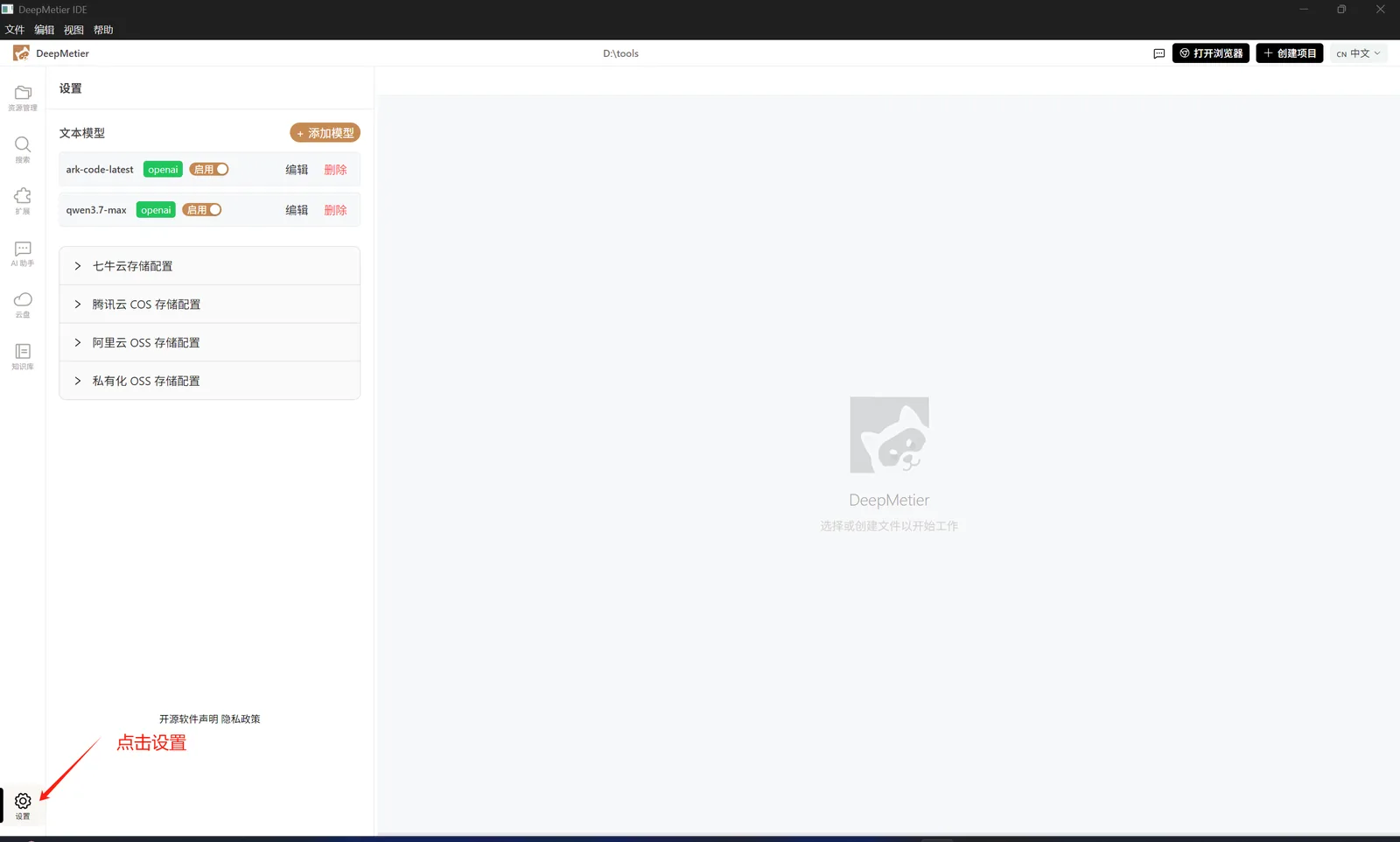Delete the qwen3.7-max model
This screenshot has width=1400, height=842.
click(x=336, y=210)
